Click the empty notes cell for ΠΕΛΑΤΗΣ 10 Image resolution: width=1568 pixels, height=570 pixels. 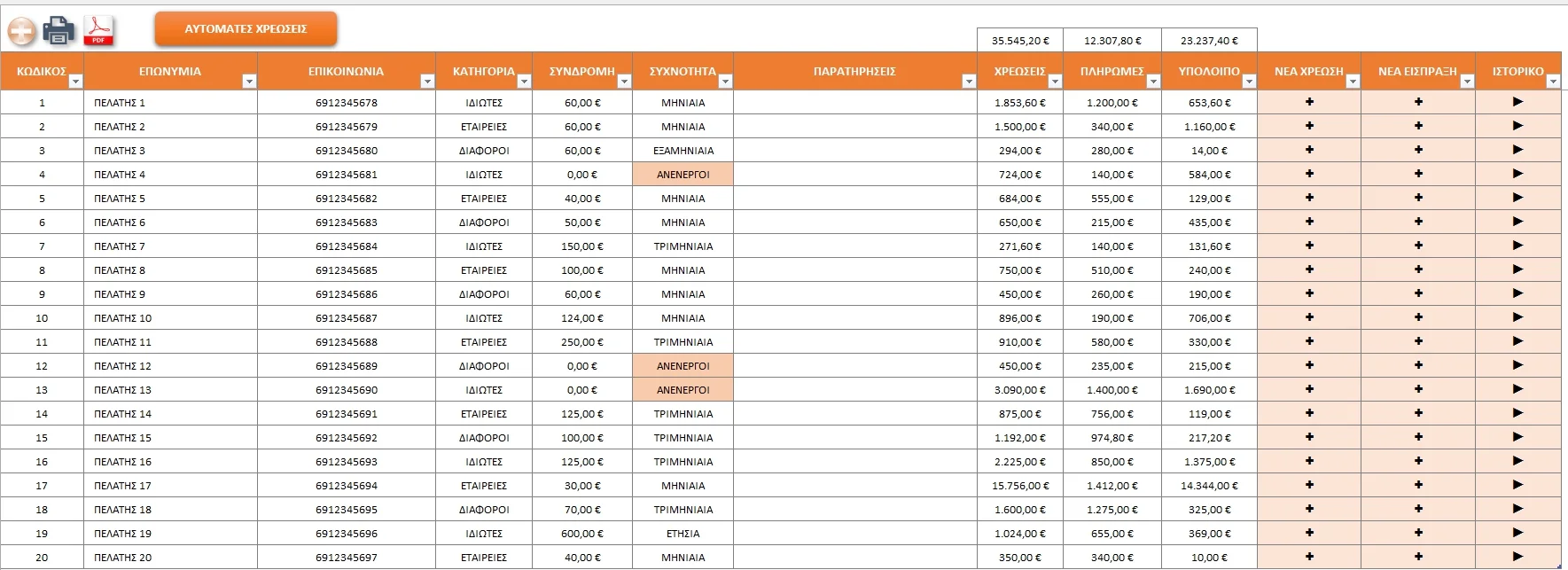tap(855, 318)
